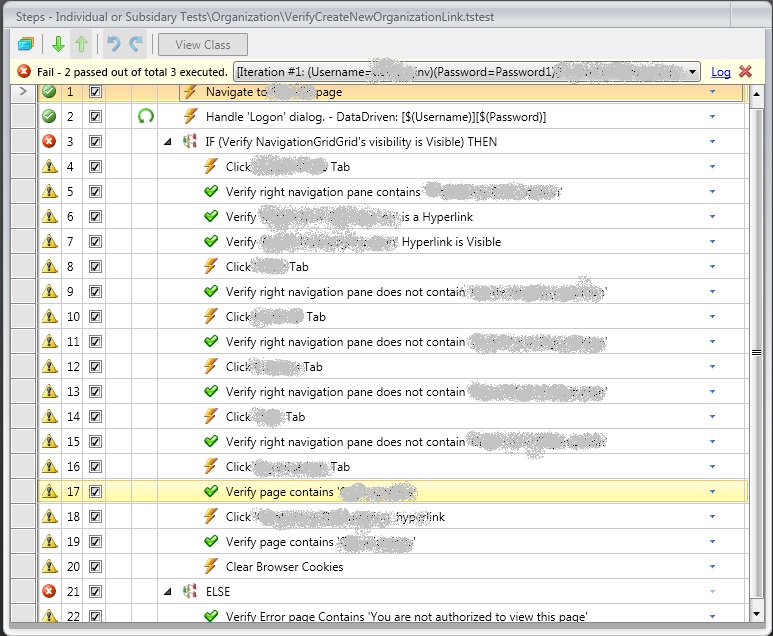The height and width of the screenshot is (636, 773).
Task: Click the lightning icon on step 8
Action: click(x=211, y=266)
